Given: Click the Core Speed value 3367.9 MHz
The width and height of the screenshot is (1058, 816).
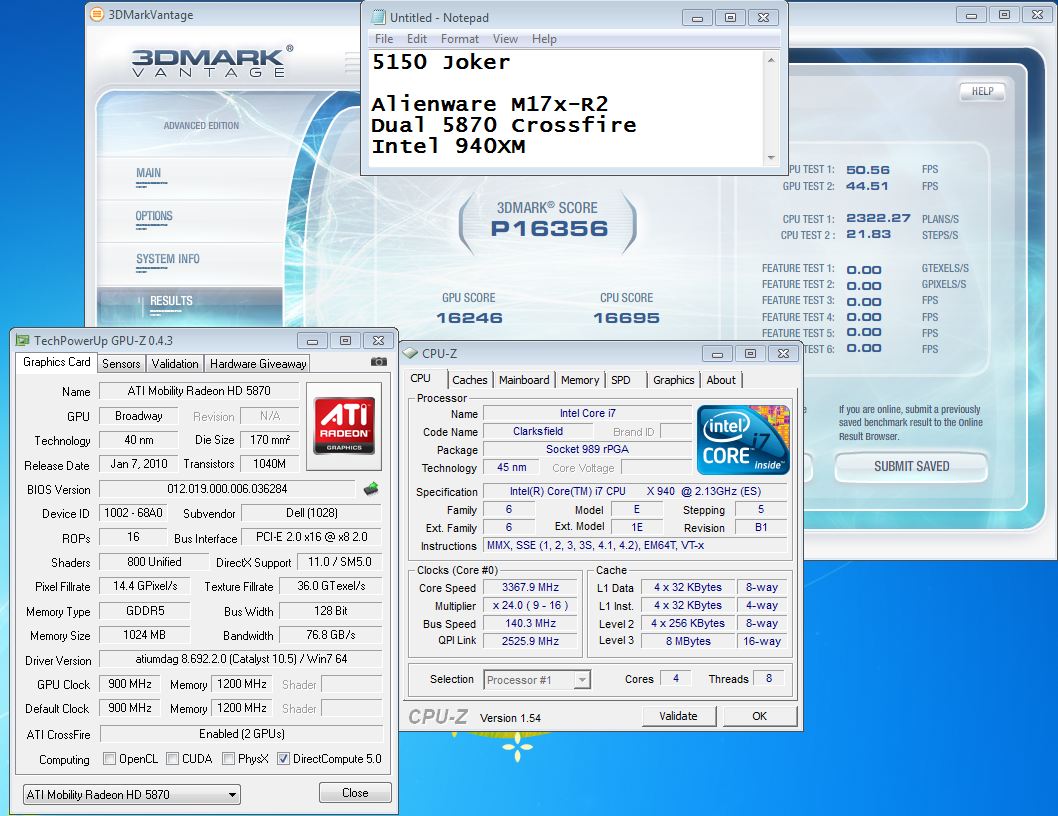Looking at the screenshot, I should [530, 587].
